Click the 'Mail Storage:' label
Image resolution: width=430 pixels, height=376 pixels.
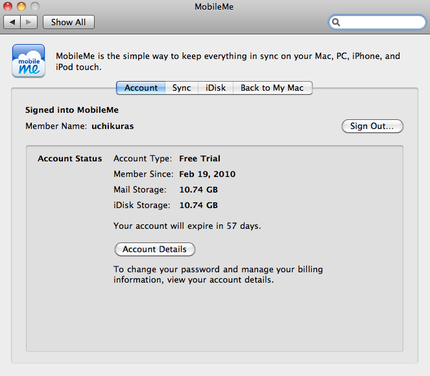click(x=140, y=190)
